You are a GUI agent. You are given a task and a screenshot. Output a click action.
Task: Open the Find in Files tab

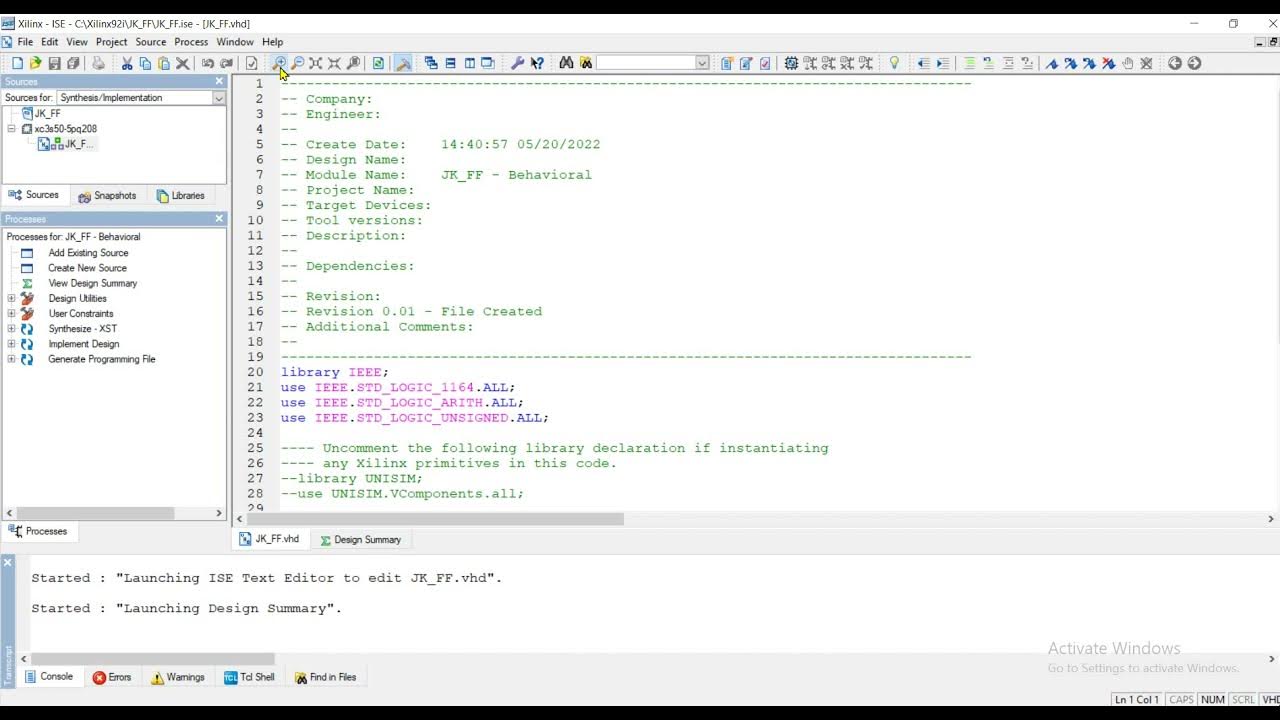pyautogui.click(x=326, y=677)
